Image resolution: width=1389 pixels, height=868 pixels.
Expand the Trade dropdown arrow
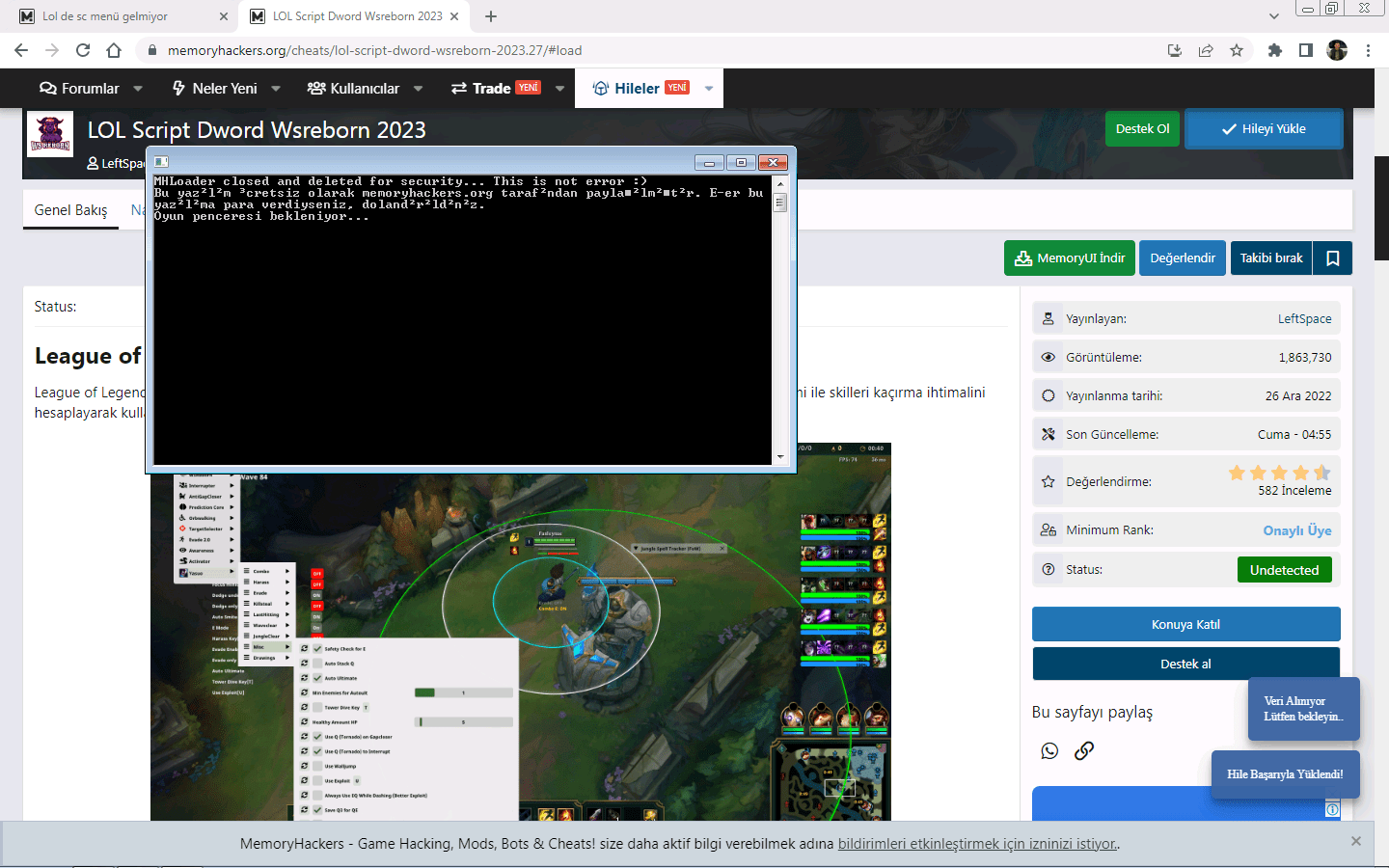tap(559, 89)
